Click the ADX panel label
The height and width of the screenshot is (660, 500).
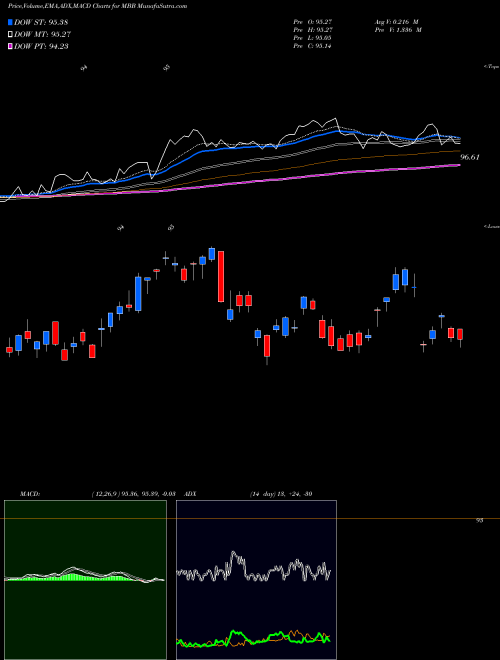(x=191, y=494)
